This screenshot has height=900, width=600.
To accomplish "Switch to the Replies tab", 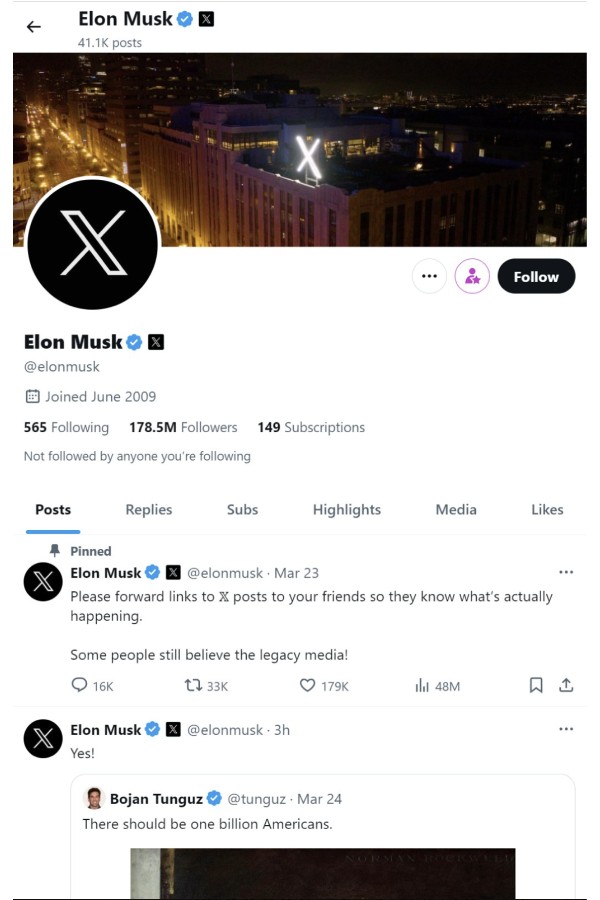I will click(149, 509).
